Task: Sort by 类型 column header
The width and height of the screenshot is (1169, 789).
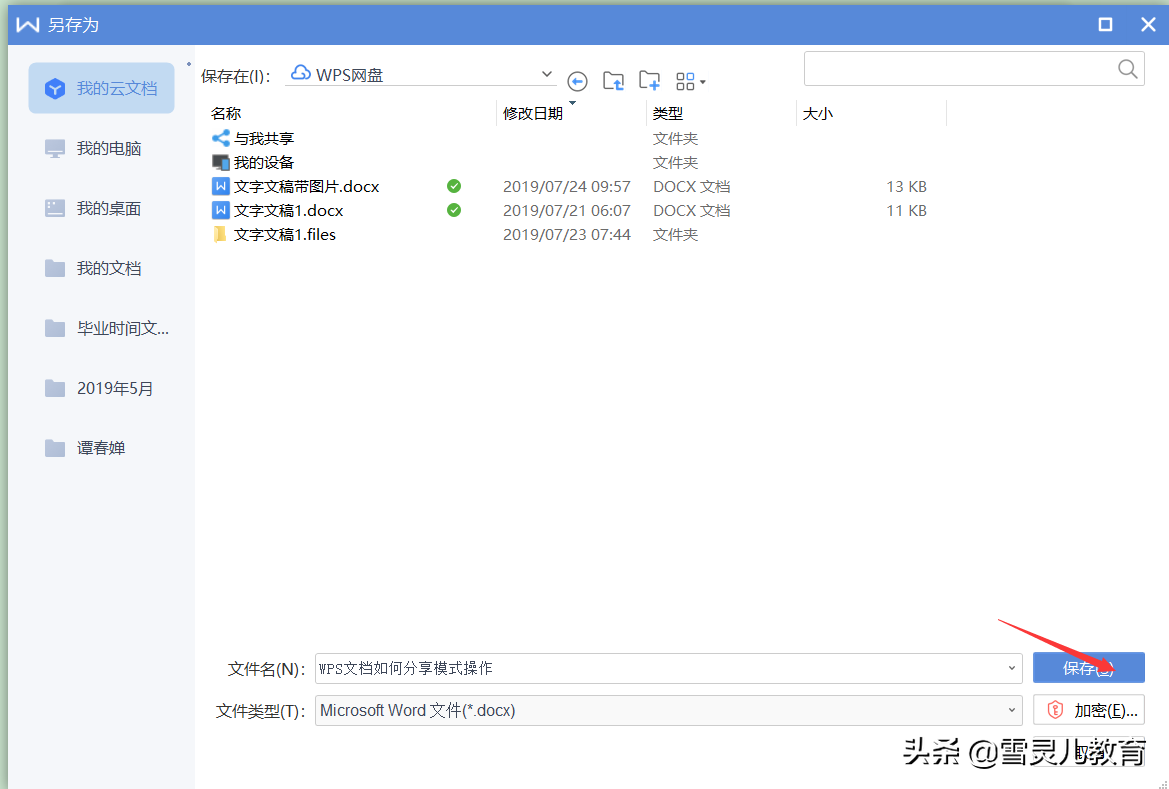Action: point(668,113)
